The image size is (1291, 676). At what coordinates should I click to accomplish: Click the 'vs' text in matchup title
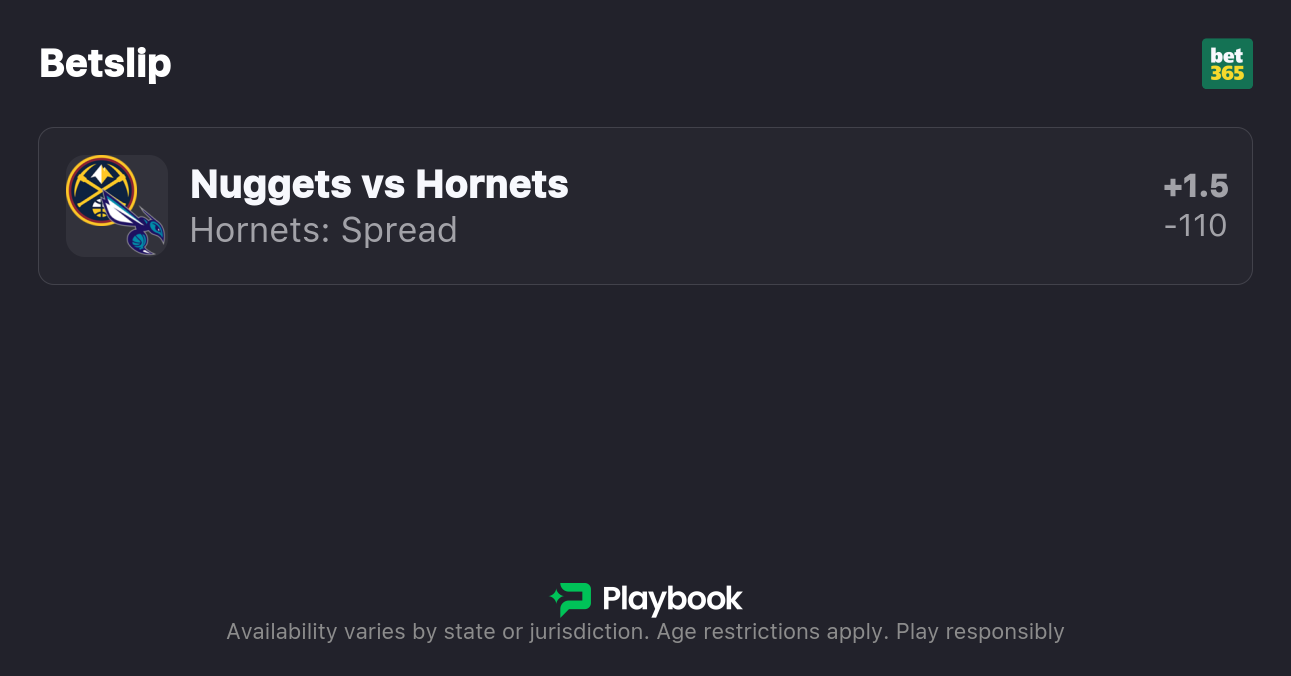(383, 184)
